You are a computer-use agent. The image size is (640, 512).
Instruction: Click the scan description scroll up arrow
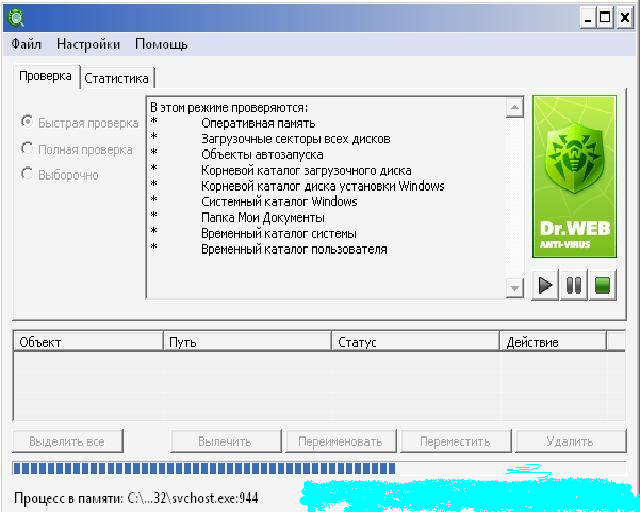[515, 108]
